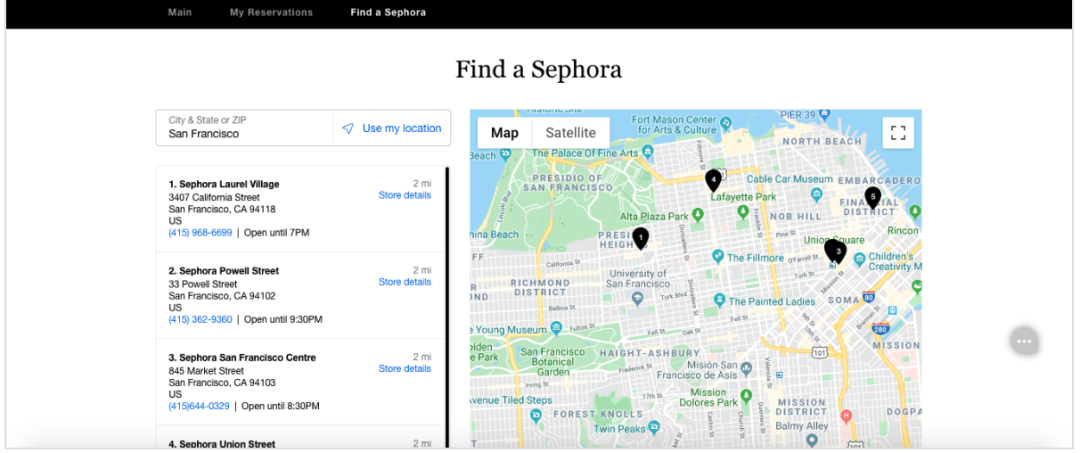This screenshot has height=453, width=1080.
Task: Click the Lafayette Park tree marker
Action: 743,211
